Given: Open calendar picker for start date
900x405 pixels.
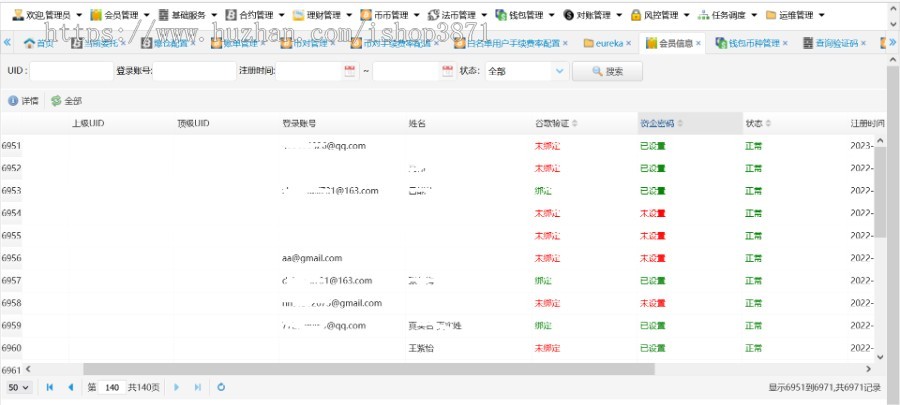Looking at the screenshot, I should (350, 71).
